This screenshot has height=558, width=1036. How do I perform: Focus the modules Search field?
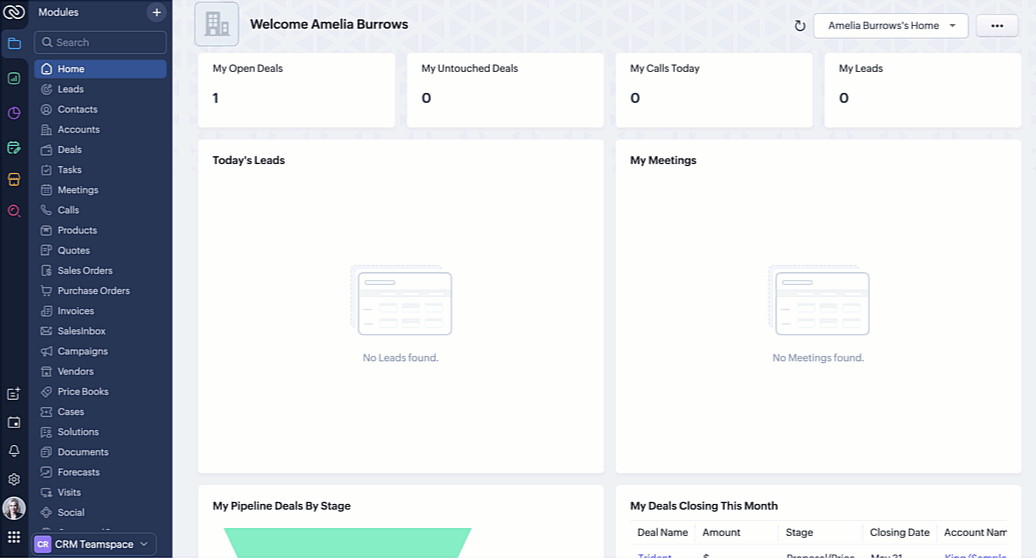100,42
